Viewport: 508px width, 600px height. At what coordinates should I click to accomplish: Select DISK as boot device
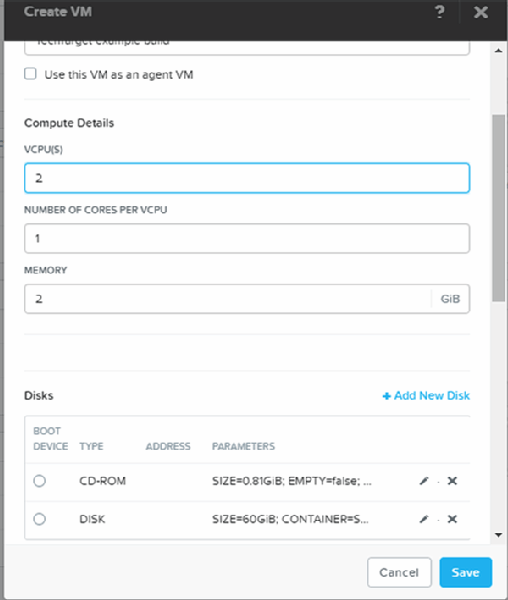pos(39,519)
